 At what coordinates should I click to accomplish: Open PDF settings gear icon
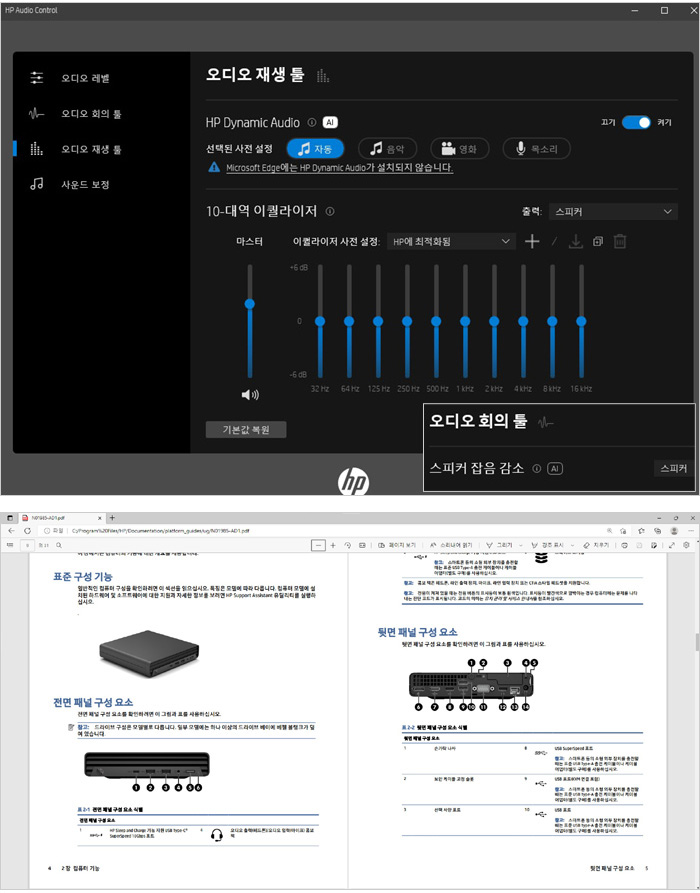(x=686, y=546)
